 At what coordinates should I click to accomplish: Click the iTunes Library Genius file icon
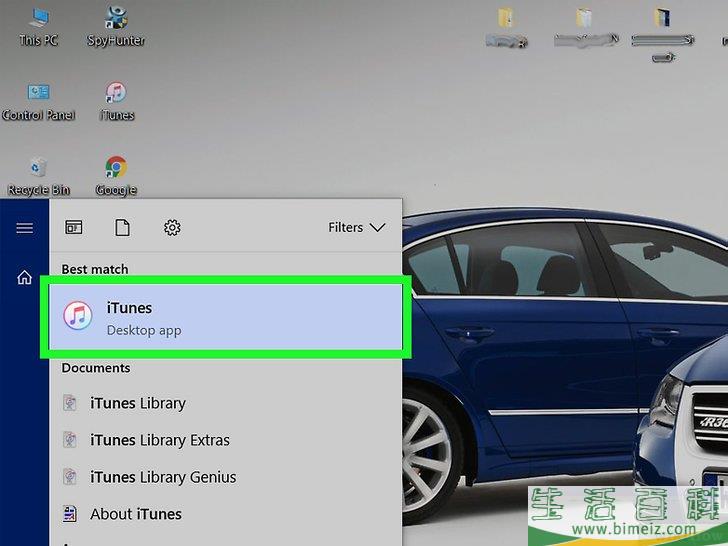[70, 477]
